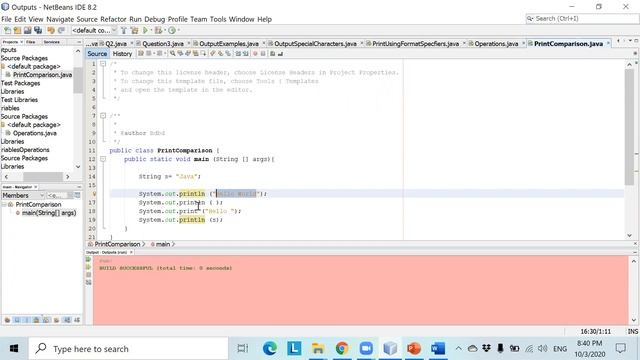
Task: Toggle Highlight Search in editor toolbar
Action: coord(196,53)
